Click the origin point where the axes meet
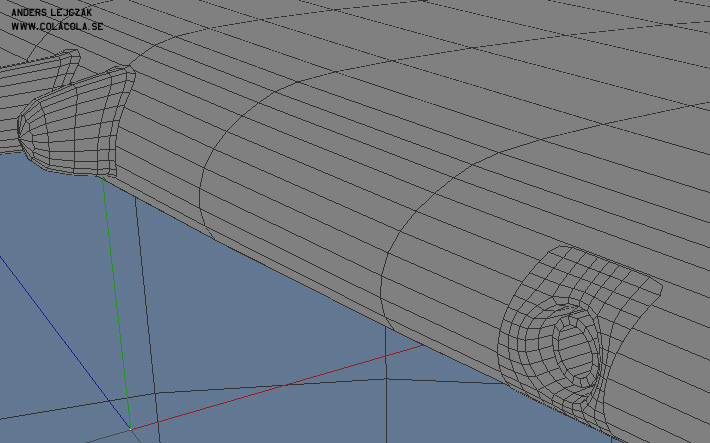The width and height of the screenshot is (710, 443). (x=130, y=429)
